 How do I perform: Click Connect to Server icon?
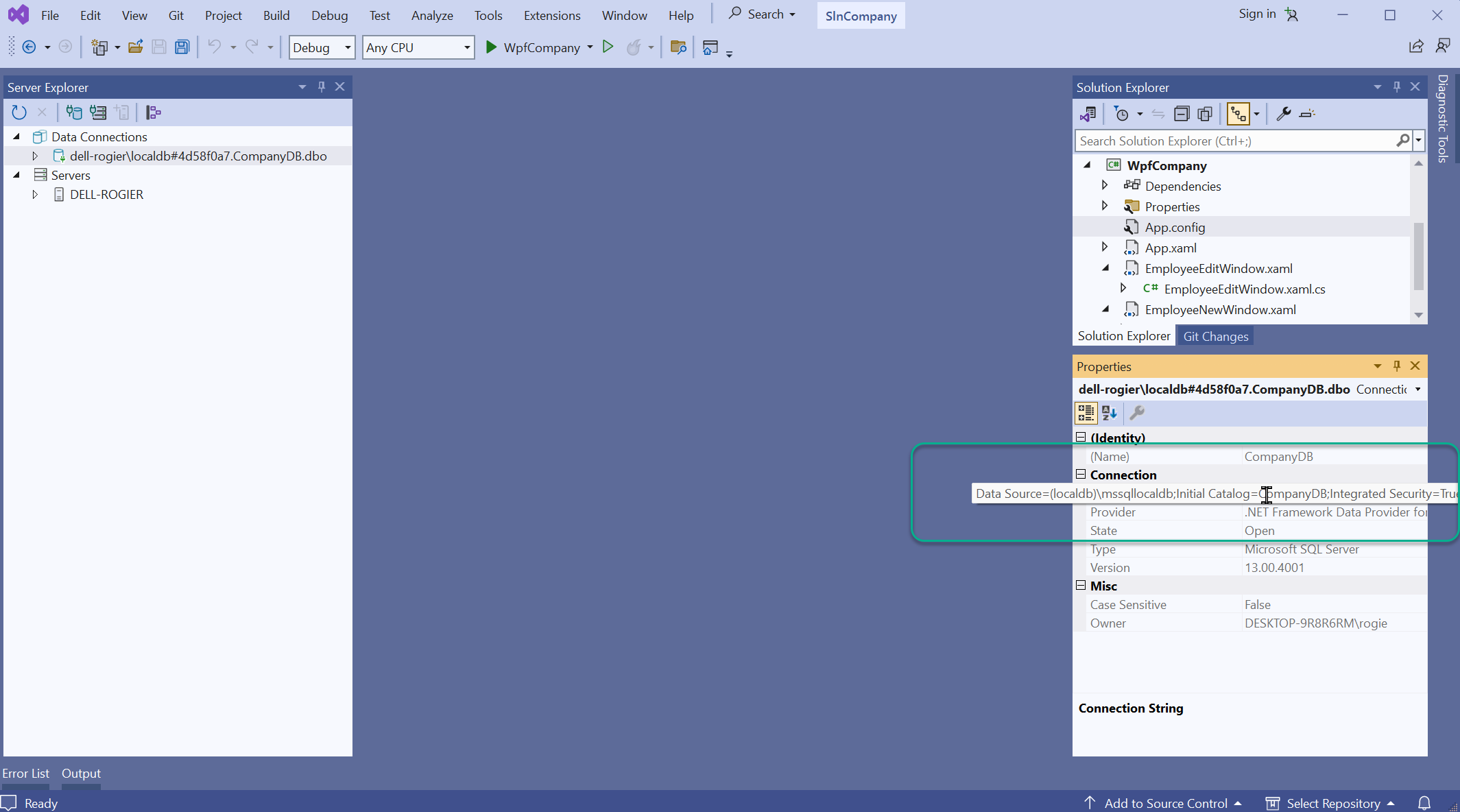coord(98,112)
